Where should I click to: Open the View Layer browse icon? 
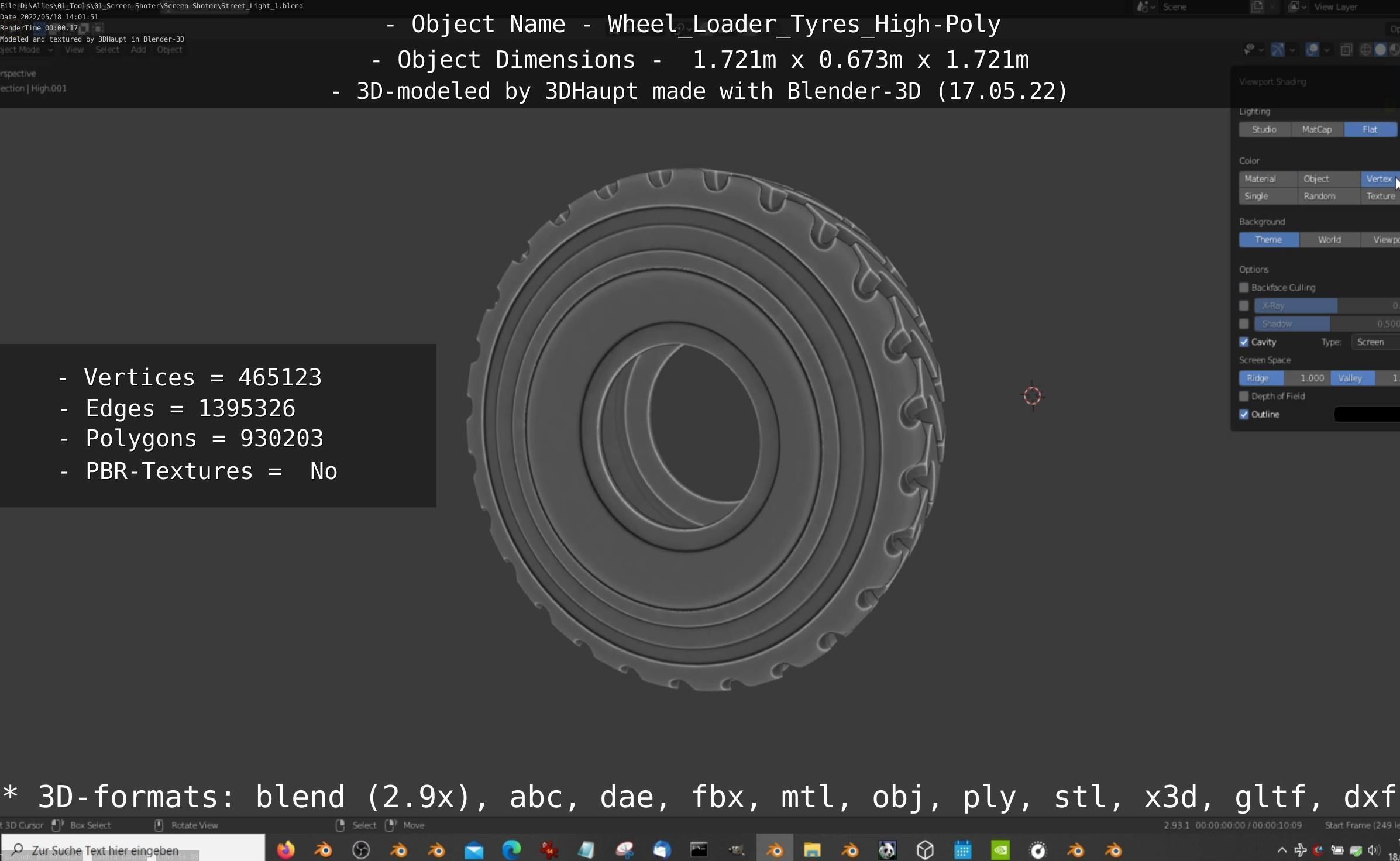[1298, 7]
